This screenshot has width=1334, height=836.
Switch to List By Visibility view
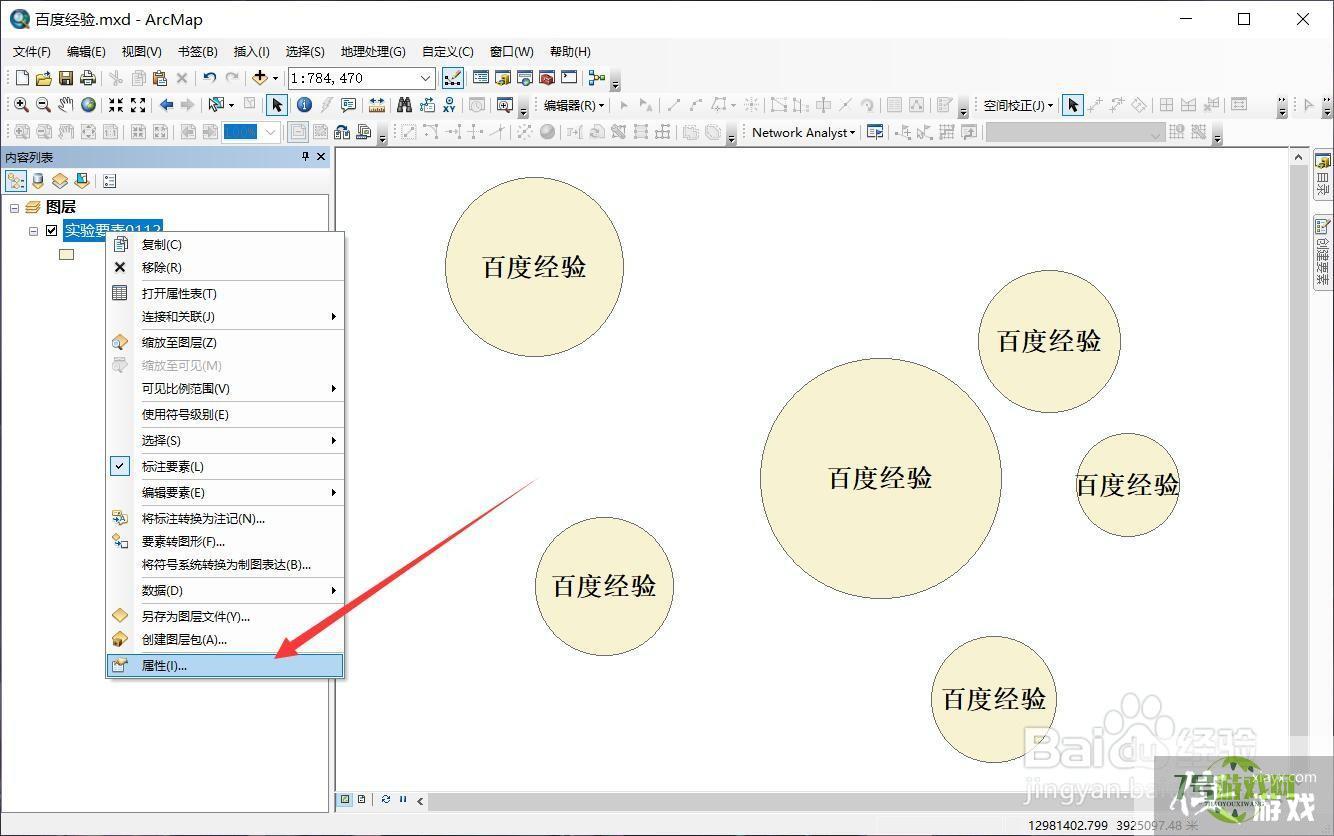pos(60,181)
